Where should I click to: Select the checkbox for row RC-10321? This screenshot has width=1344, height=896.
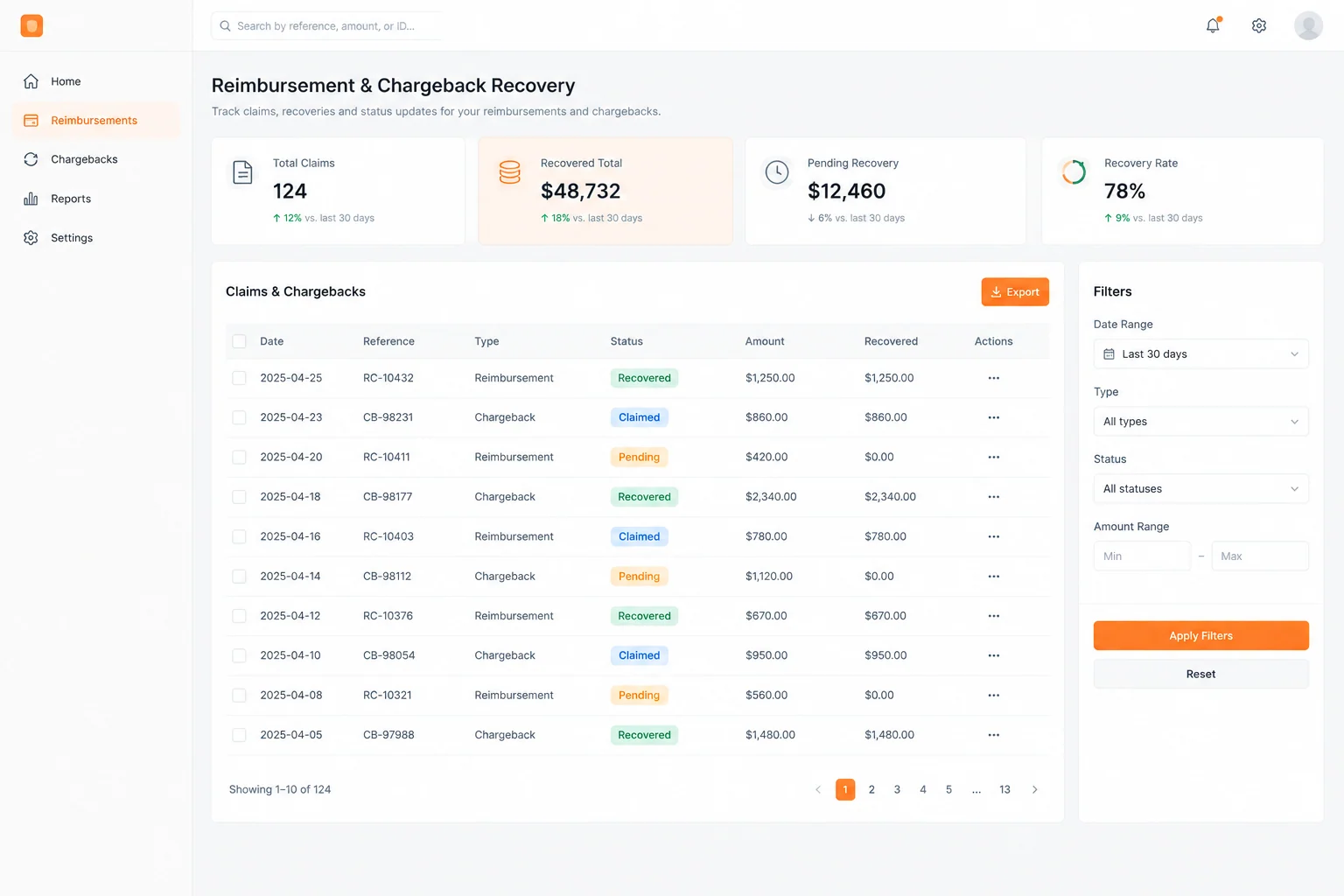coord(239,696)
